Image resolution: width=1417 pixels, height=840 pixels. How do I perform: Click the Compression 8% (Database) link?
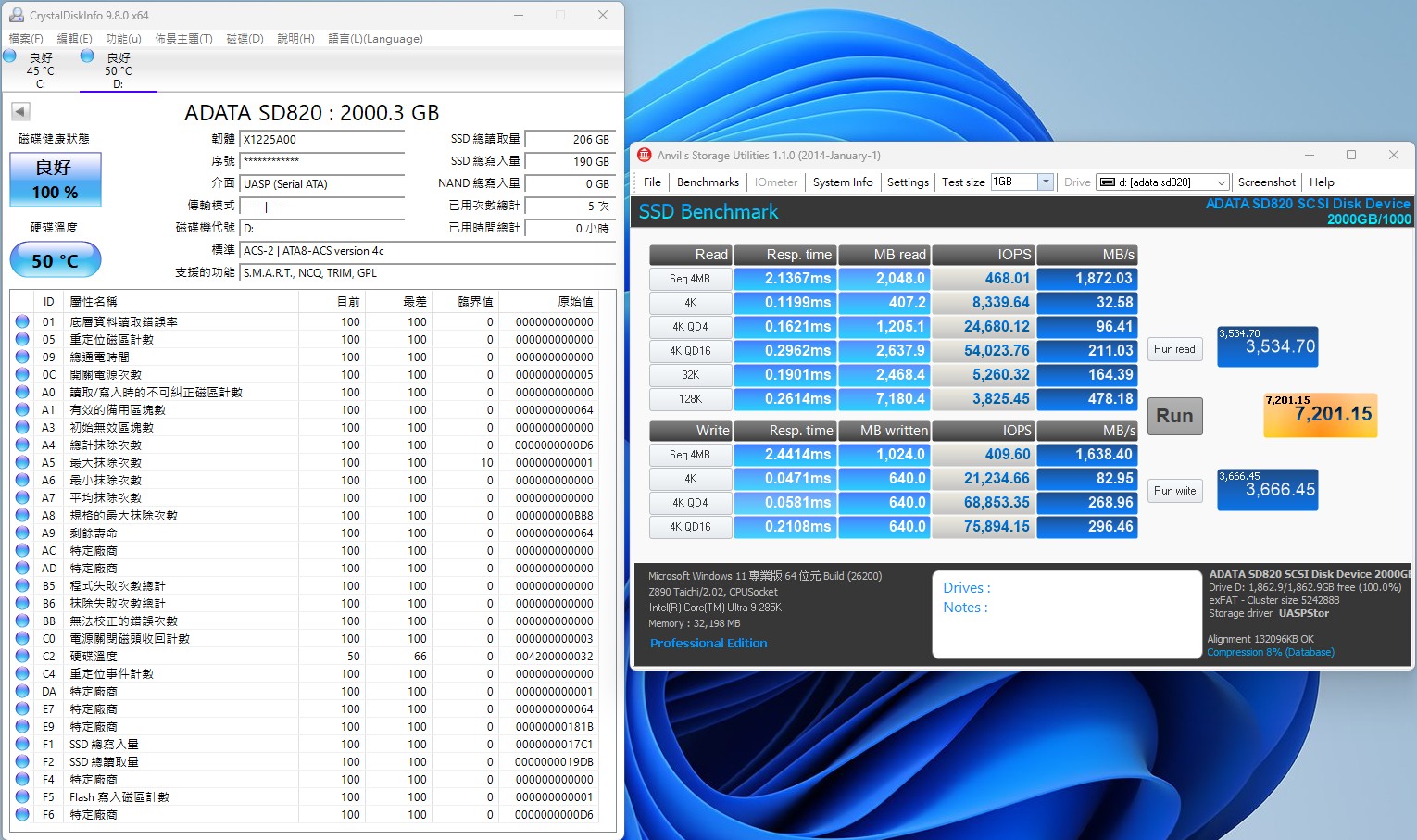tap(1271, 652)
